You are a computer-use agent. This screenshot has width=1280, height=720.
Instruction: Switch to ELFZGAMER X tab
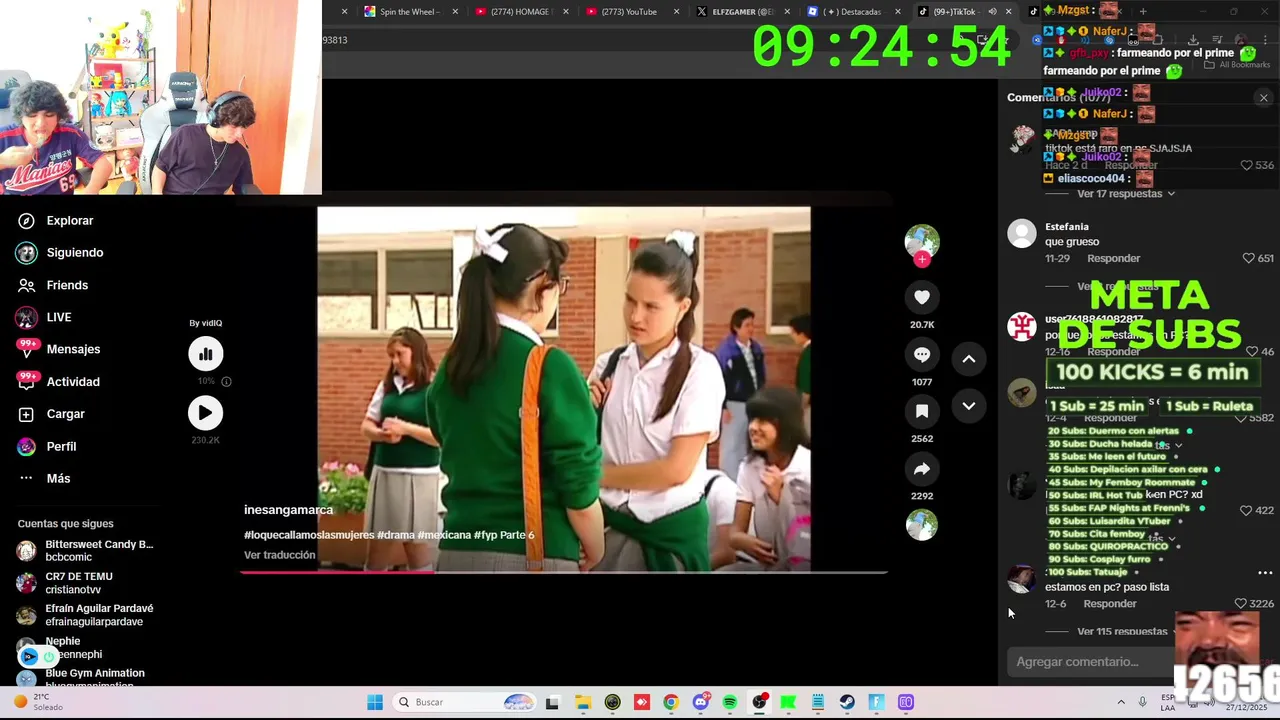click(x=742, y=12)
